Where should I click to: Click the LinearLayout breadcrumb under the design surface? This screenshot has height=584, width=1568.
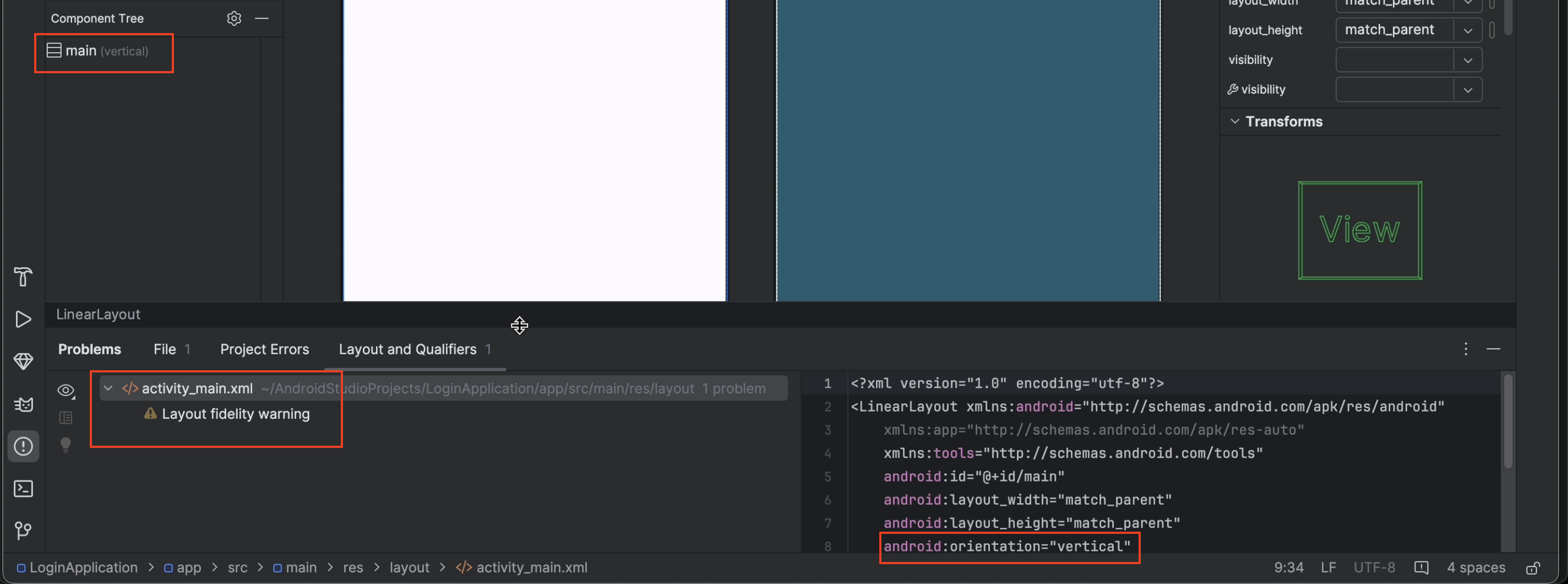tap(98, 314)
